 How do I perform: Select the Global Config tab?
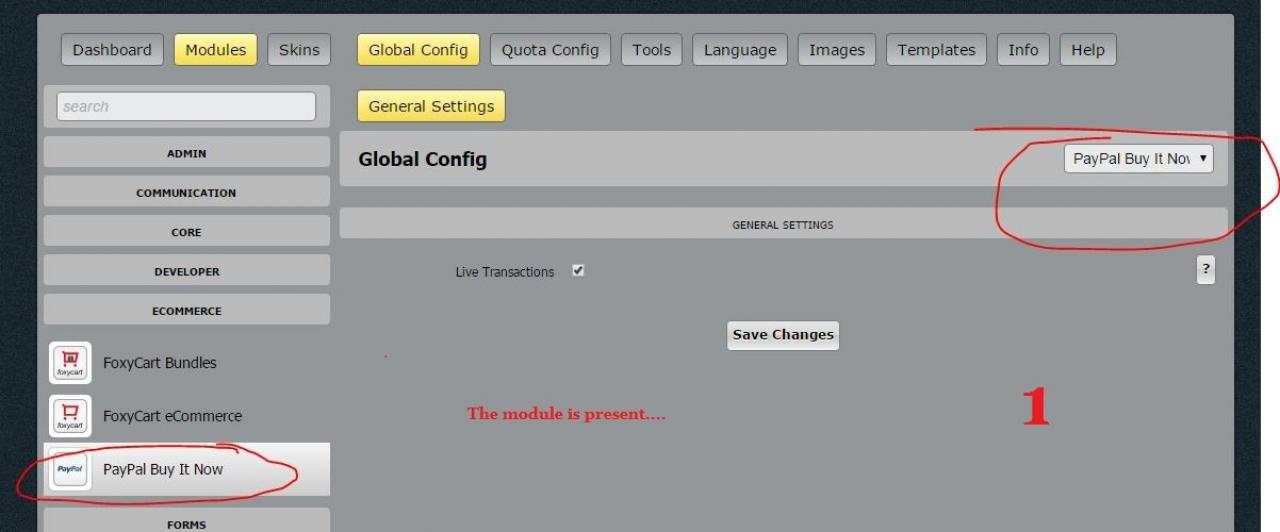pyautogui.click(x=418, y=50)
